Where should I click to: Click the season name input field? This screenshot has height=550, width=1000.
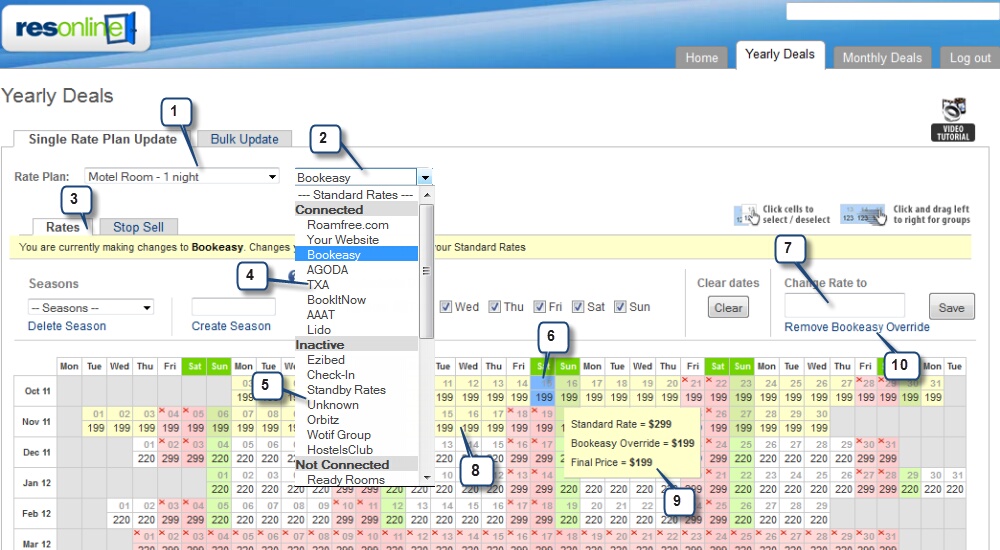(233, 306)
